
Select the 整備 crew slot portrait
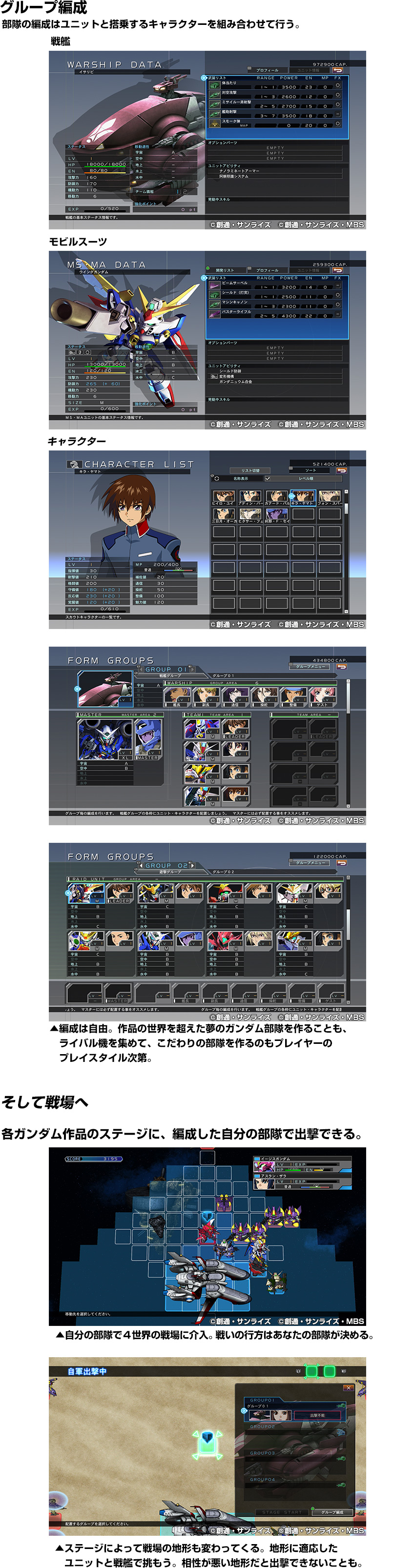(293, 696)
